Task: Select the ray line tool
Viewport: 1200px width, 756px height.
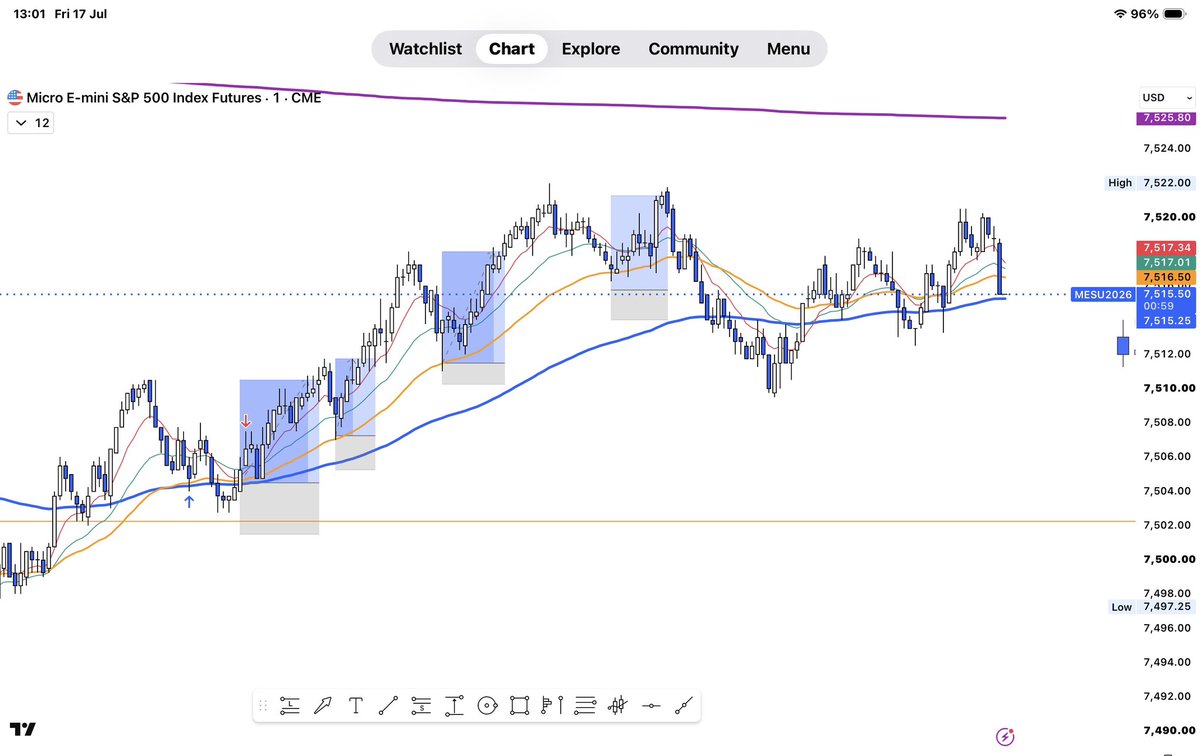Action: tap(684, 705)
